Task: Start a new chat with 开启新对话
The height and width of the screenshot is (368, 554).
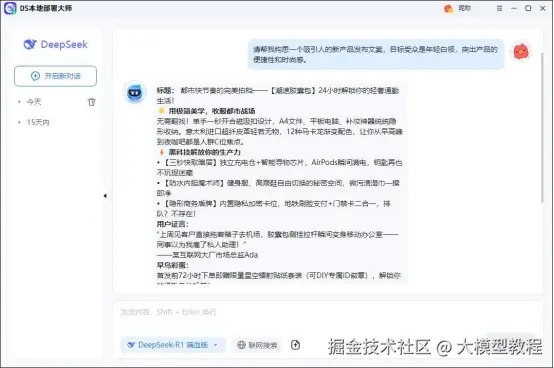Action: [x=55, y=76]
